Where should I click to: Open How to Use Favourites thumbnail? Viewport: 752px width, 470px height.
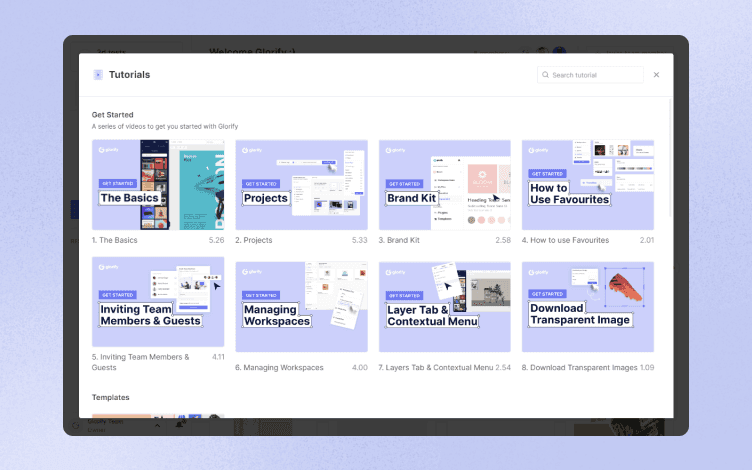click(588, 185)
